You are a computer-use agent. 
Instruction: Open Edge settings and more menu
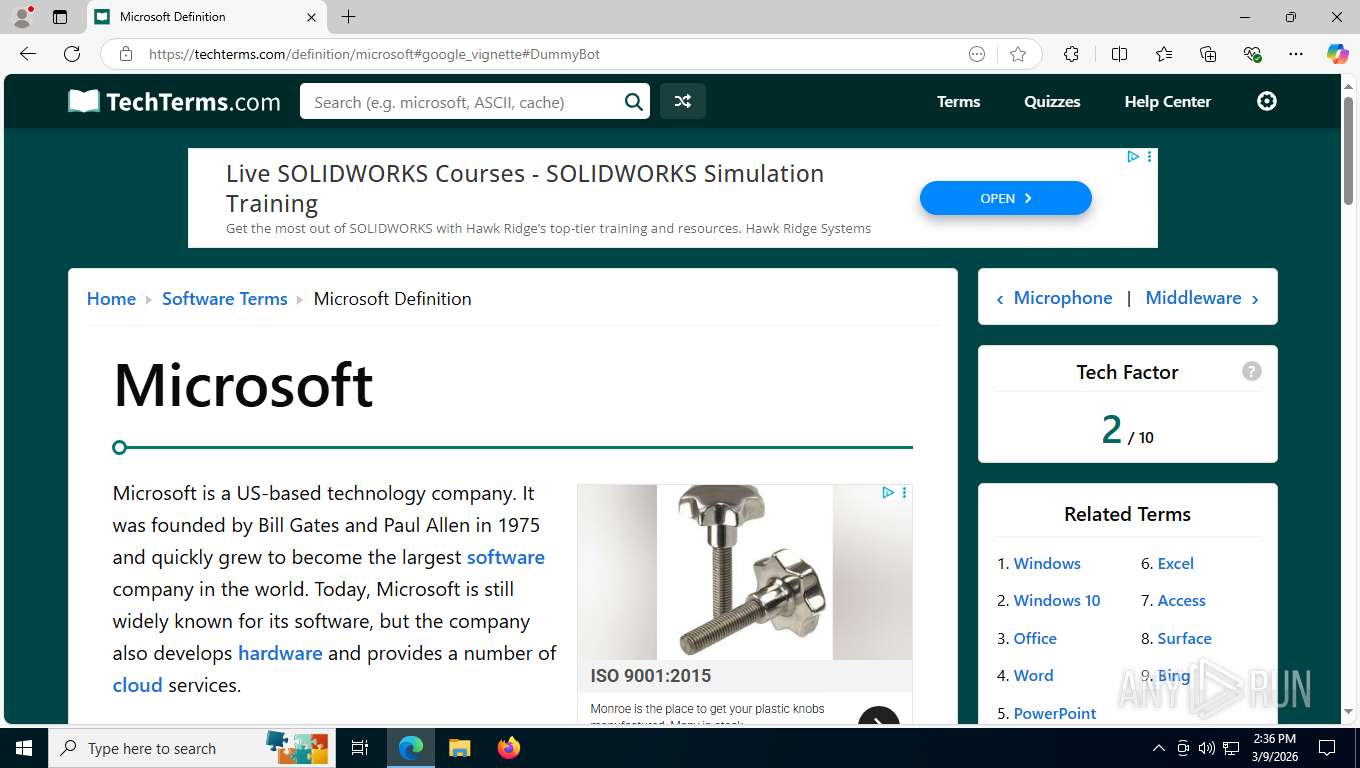coord(1296,54)
